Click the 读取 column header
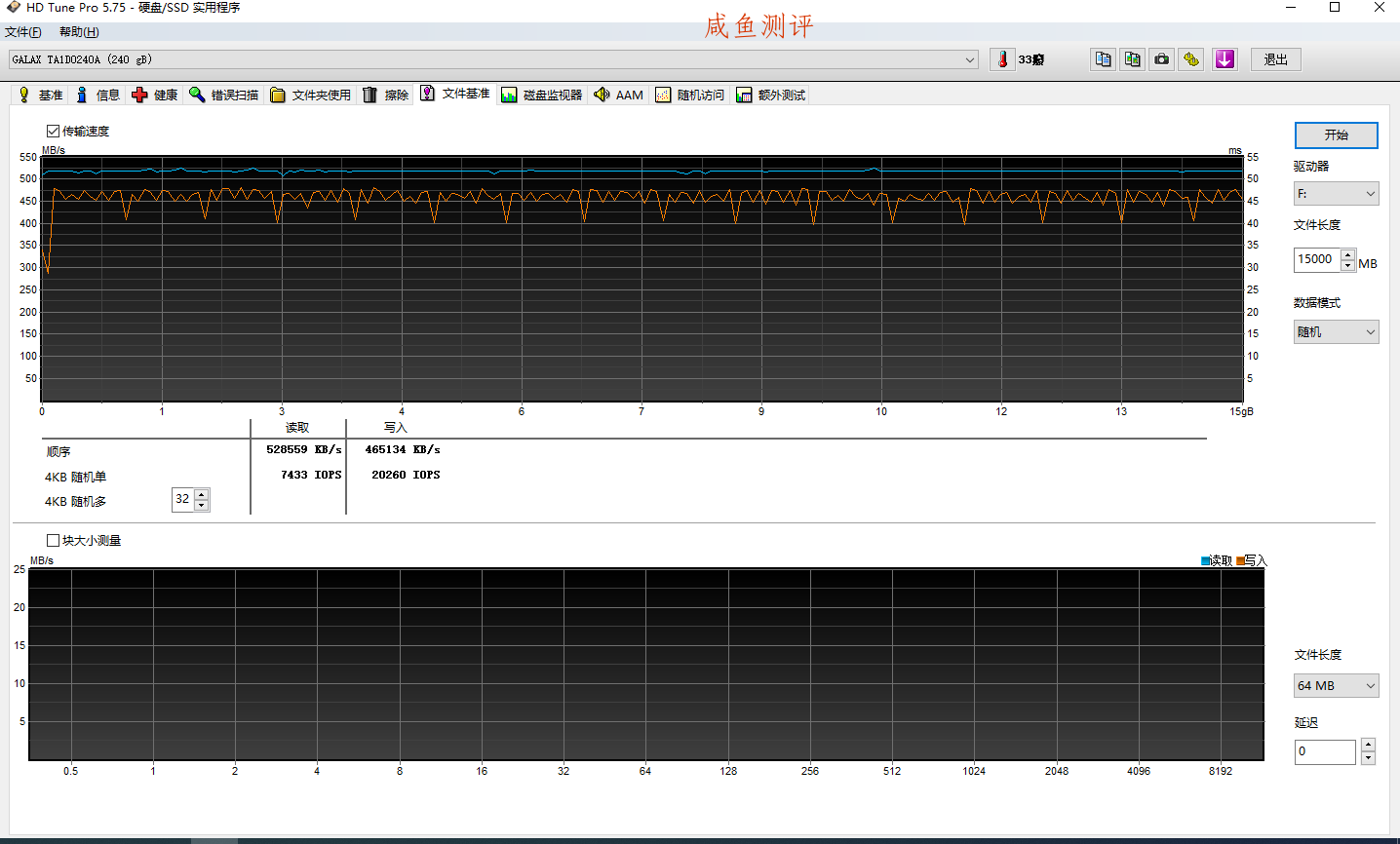The height and width of the screenshot is (844, 1400). pyautogui.click(x=297, y=428)
